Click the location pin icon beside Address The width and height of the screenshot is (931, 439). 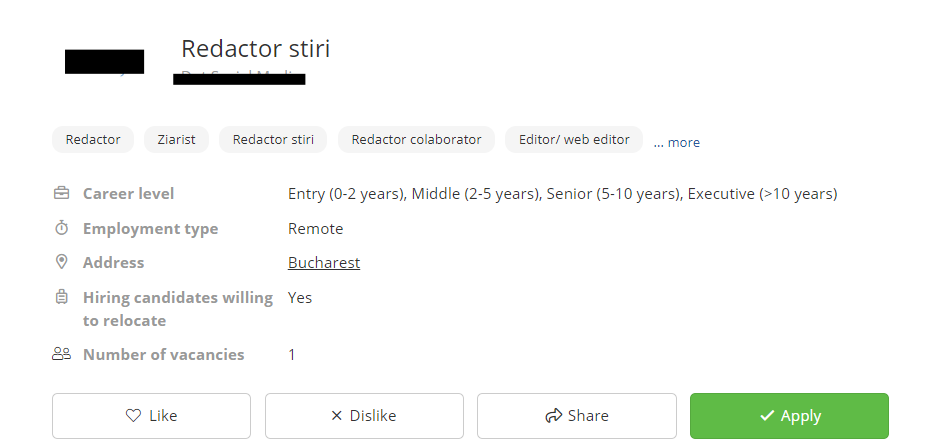61,263
